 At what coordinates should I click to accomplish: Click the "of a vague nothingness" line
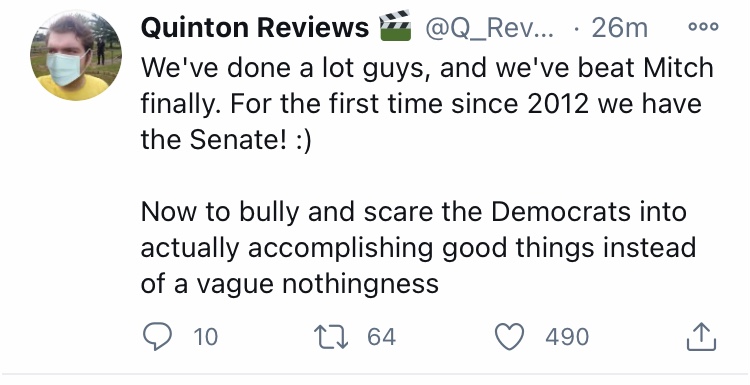coord(289,284)
